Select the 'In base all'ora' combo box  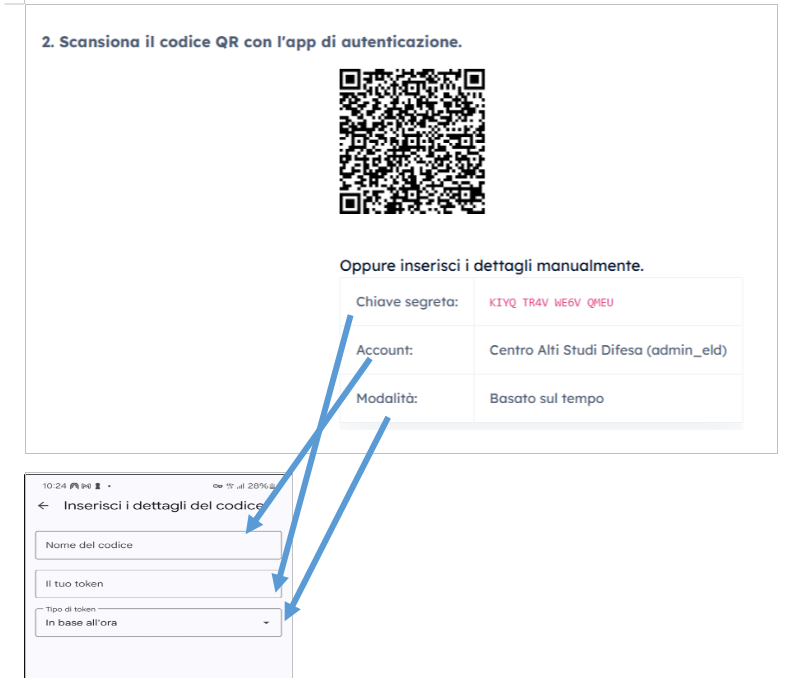[x=158, y=623]
